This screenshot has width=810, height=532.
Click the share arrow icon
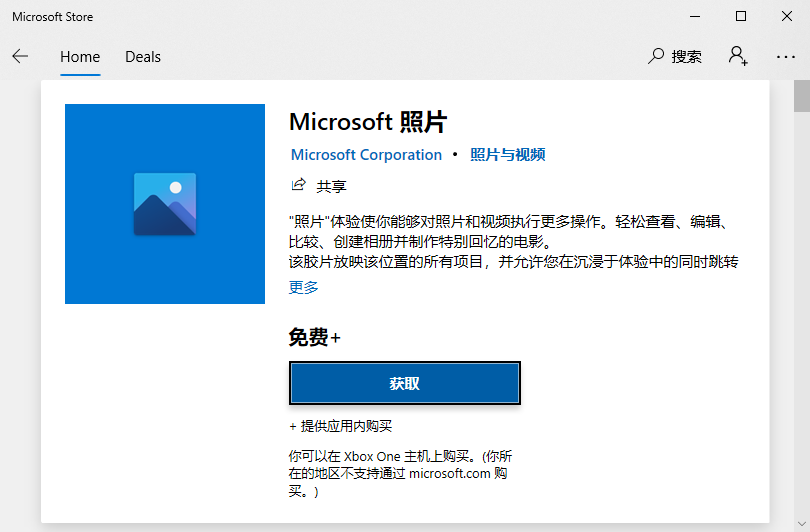299,185
